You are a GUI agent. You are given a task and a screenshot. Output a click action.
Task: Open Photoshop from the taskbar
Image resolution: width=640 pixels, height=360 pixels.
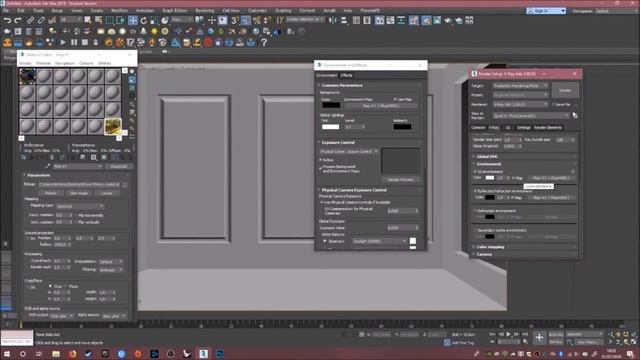(x=220, y=354)
